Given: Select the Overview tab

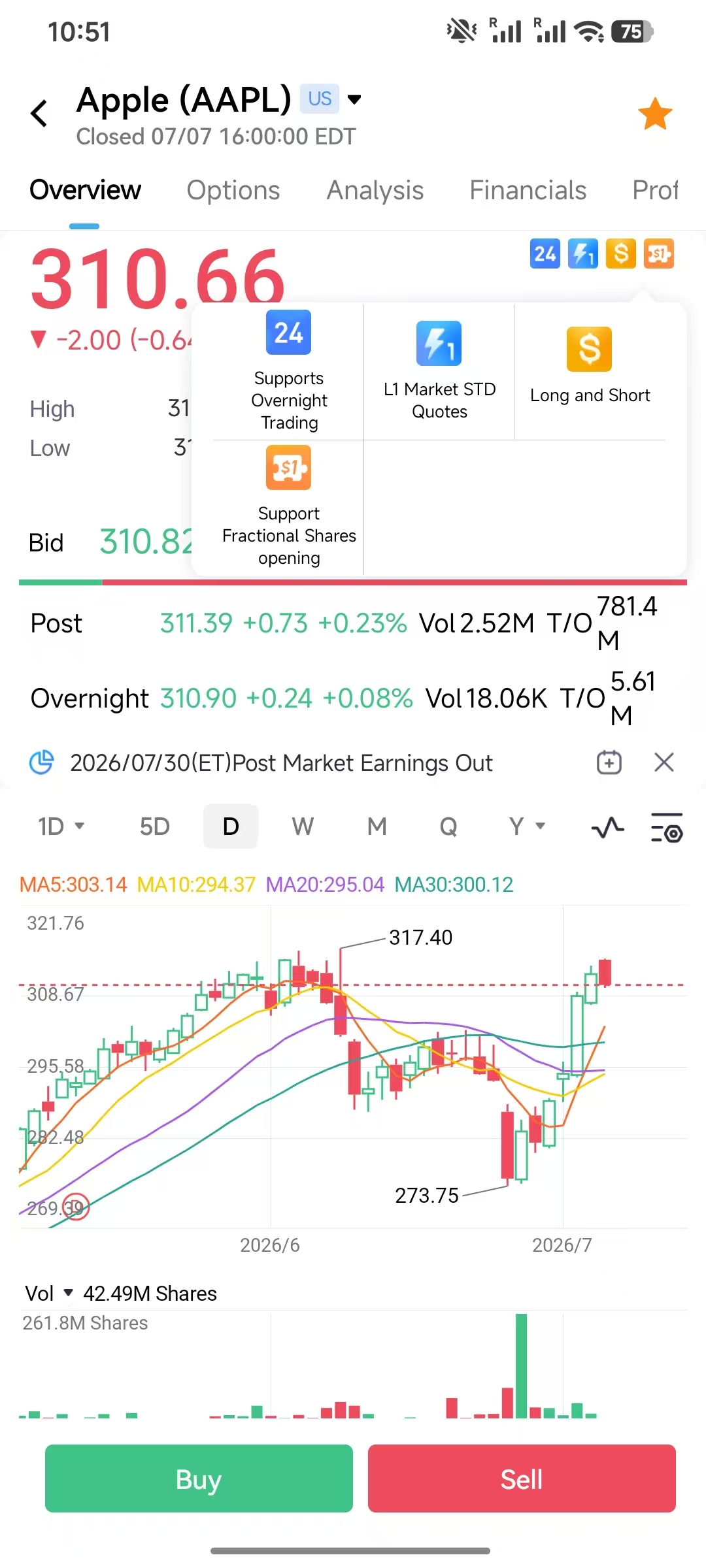Looking at the screenshot, I should point(85,190).
